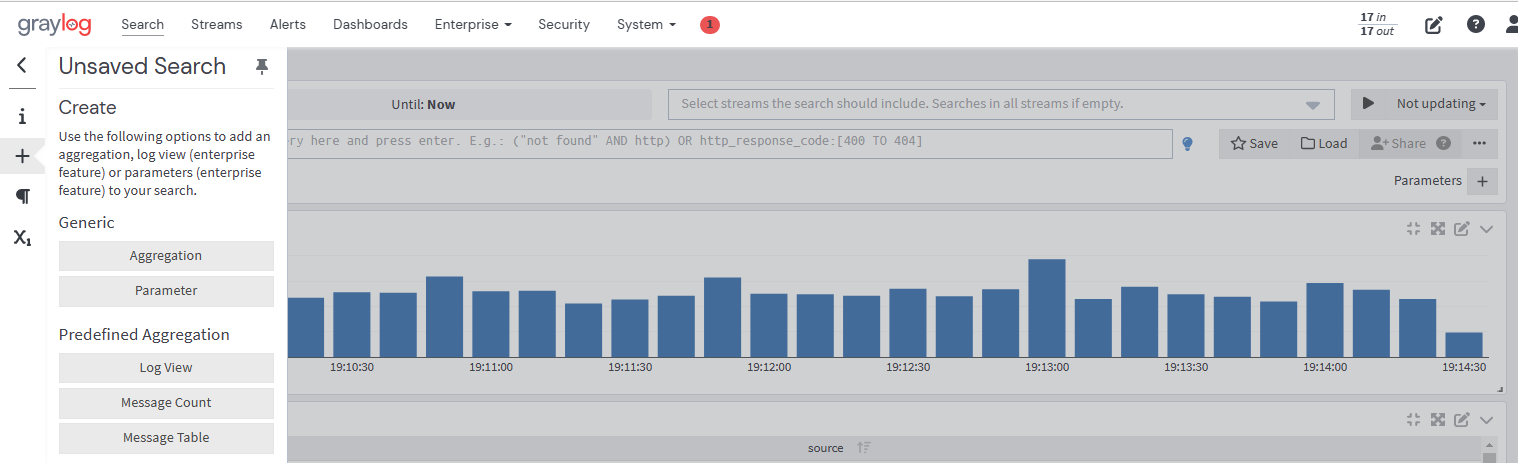Click the Unsaved Search title
1518x463 pixels.
click(x=142, y=66)
